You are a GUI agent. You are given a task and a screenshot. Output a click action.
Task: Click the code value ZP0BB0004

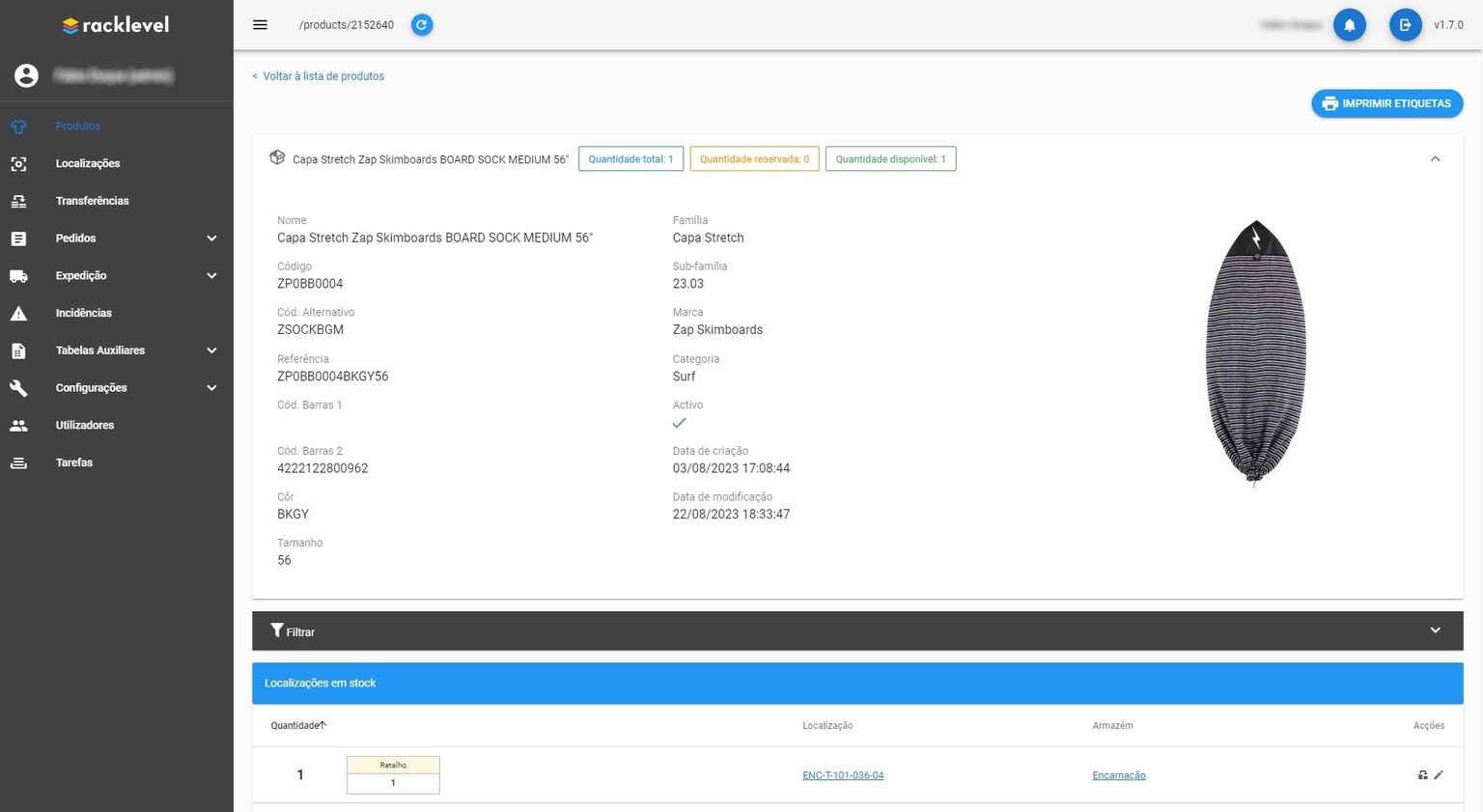click(310, 284)
